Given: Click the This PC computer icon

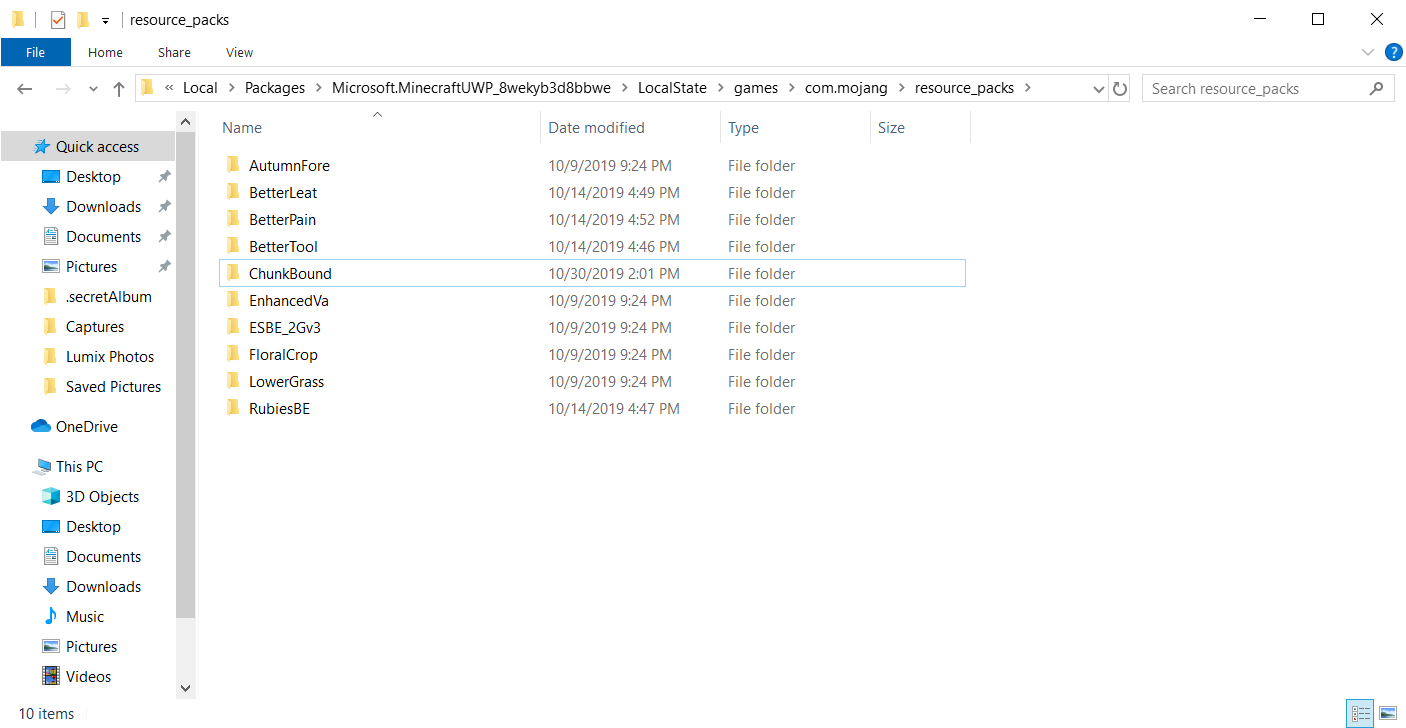Looking at the screenshot, I should coord(42,467).
